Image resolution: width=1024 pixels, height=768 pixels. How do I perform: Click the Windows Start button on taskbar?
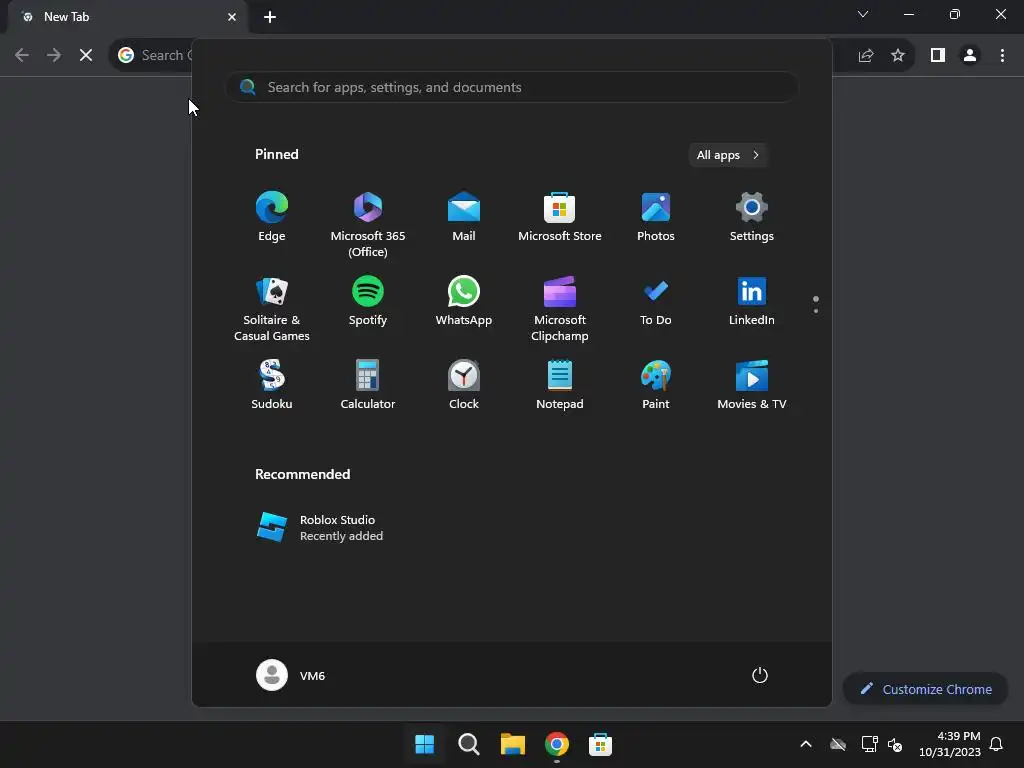tap(424, 744)
